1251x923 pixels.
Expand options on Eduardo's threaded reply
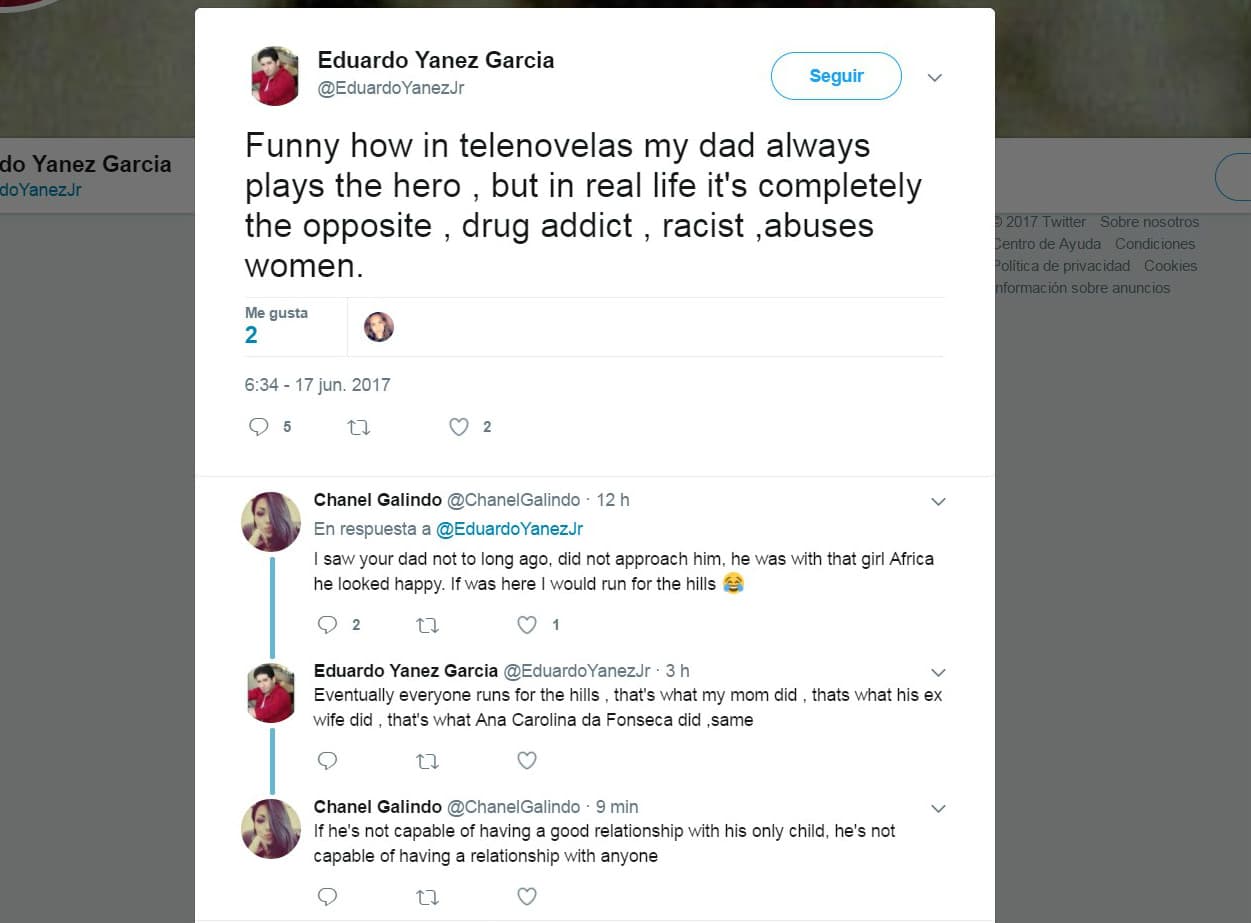938,673
